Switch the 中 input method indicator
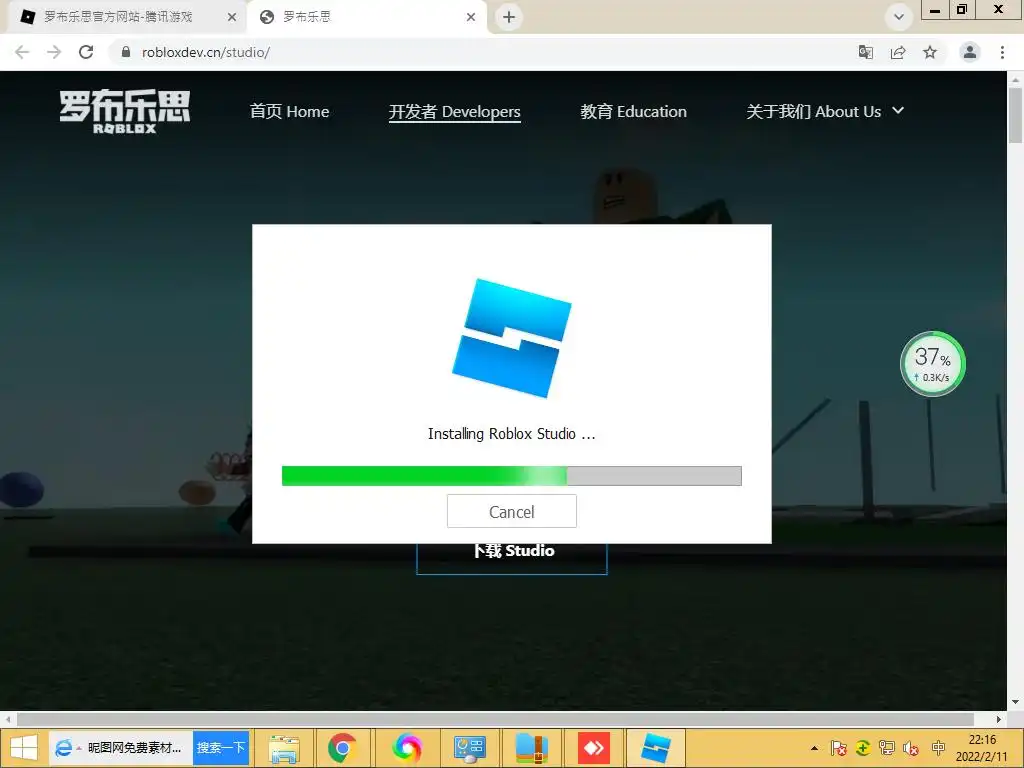Screen dimensions: 1024x768 [938, 747]
